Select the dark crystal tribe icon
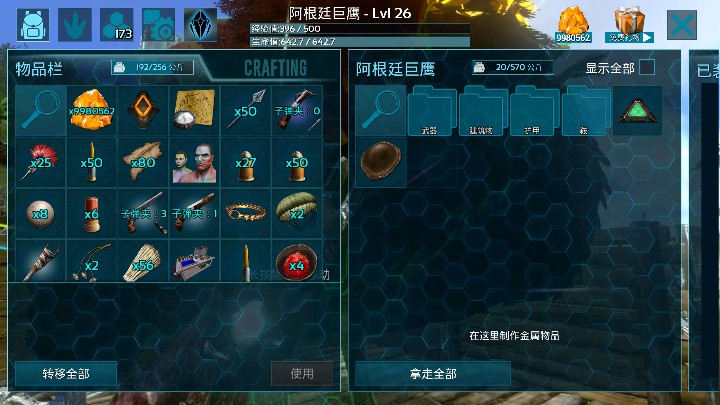Viewport: 720px width, 405px height. click(x=201, y=24)
